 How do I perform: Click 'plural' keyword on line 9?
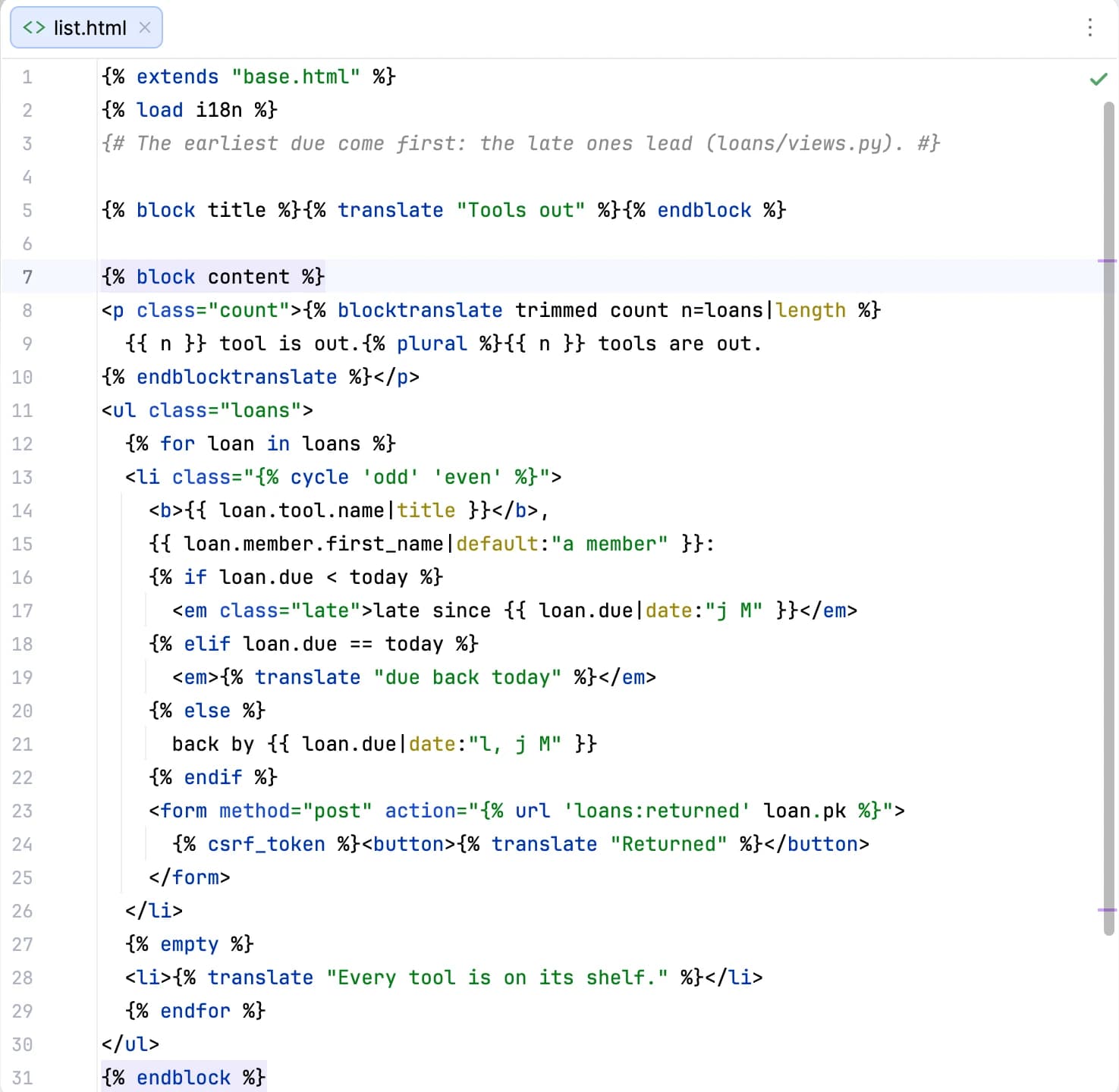432,344
